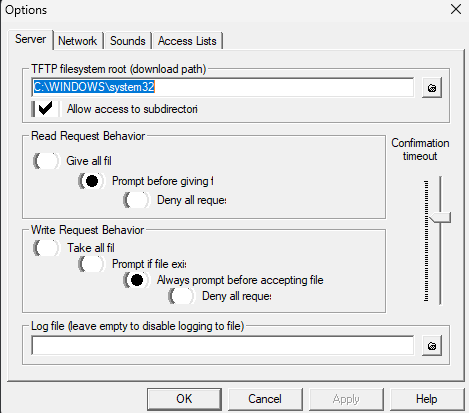This screenshot has width=469, height=413.
Task: Click the Cancel button
Action: tap(265, 399)
